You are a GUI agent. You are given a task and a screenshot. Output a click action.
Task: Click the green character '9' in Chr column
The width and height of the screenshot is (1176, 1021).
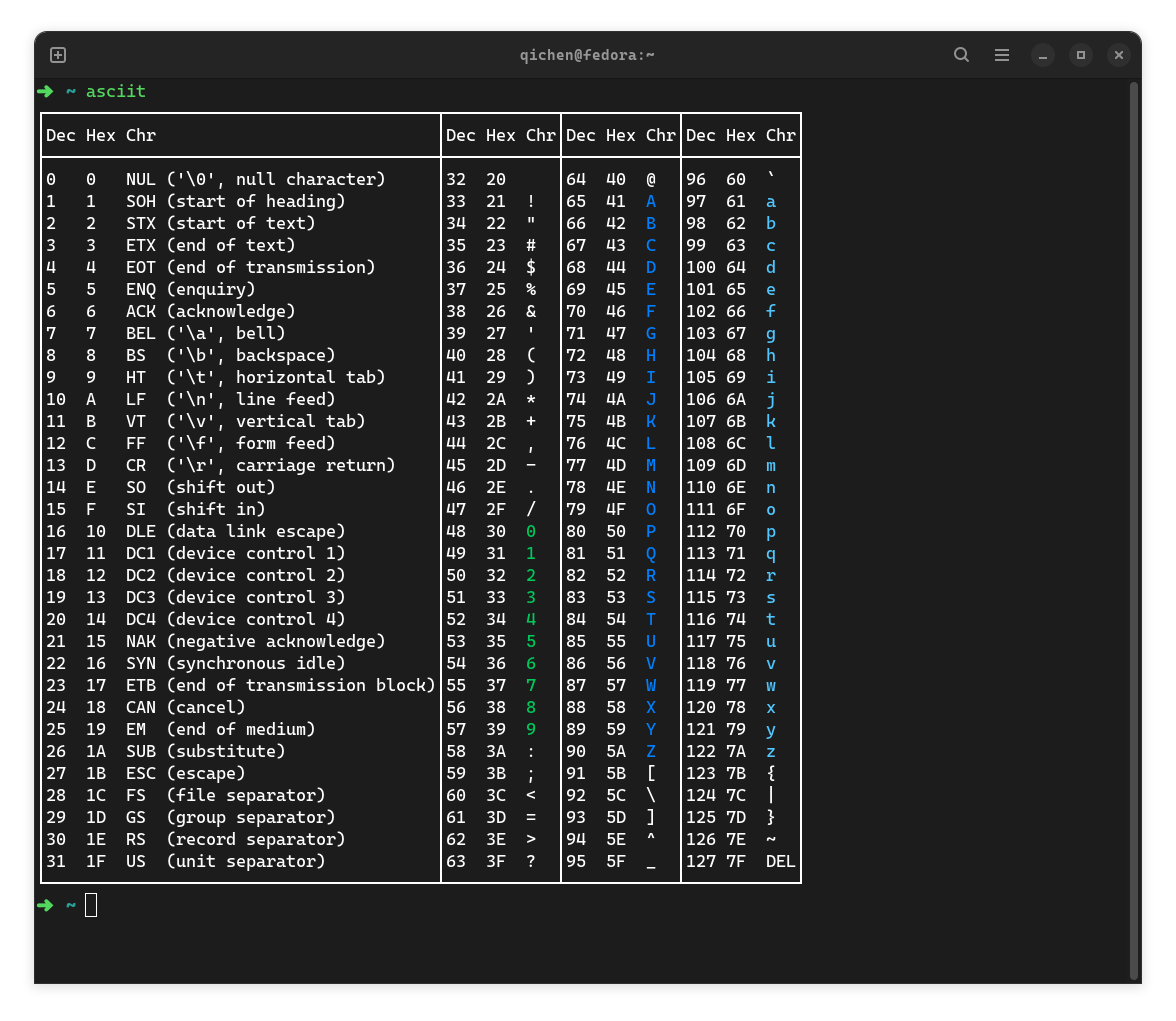point(531,729)
